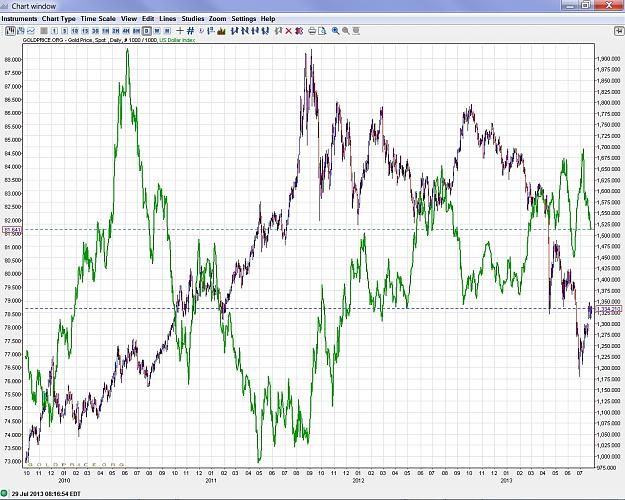Click the 'GOLDPRICE.ORG - Gold Price' legend label

(57, 40)
